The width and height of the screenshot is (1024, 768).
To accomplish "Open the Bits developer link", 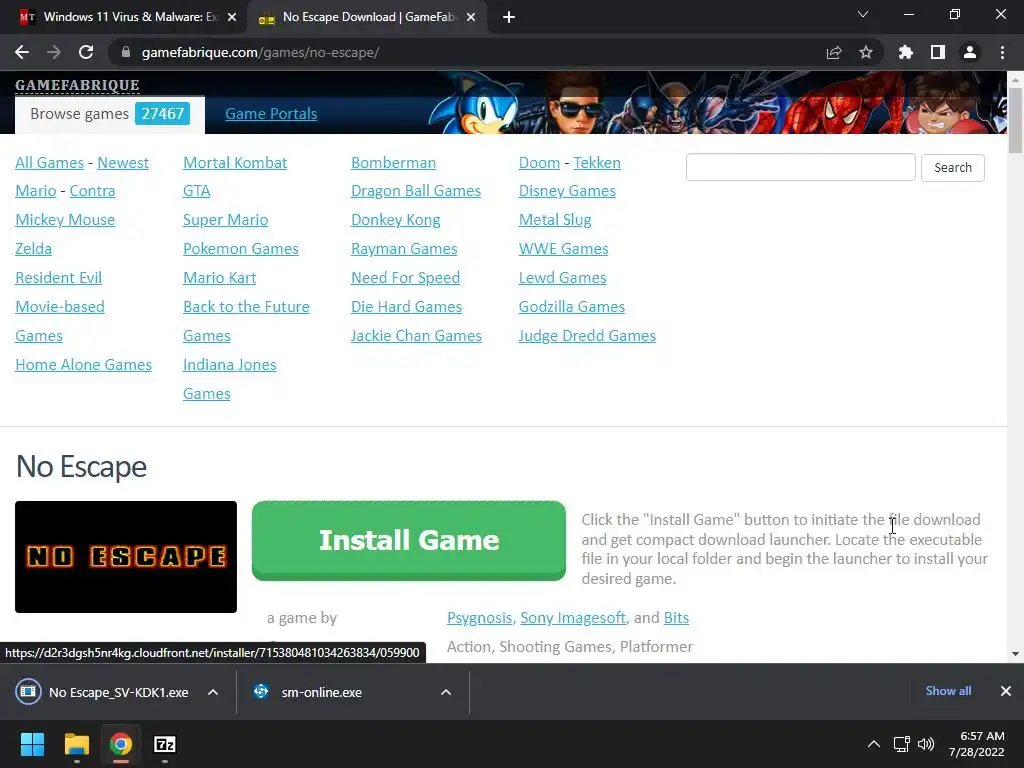I will click(x=676, y=618).
